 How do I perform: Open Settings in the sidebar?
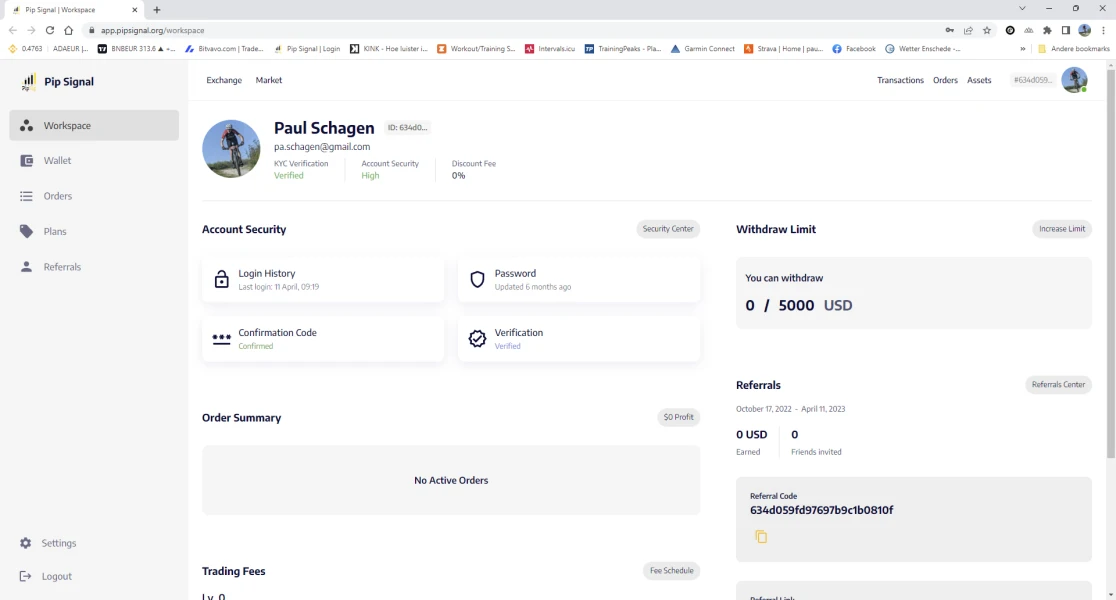[x=58, y=543]
